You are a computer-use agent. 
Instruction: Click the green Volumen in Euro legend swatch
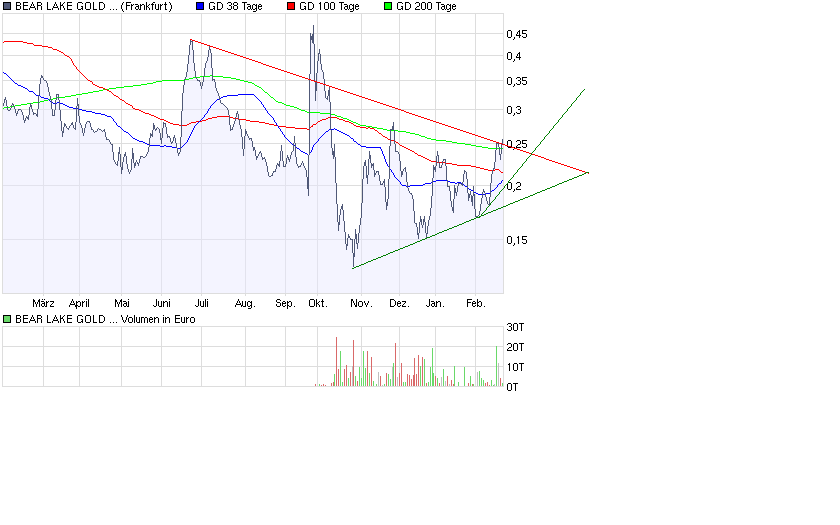(x=7, y=319)
